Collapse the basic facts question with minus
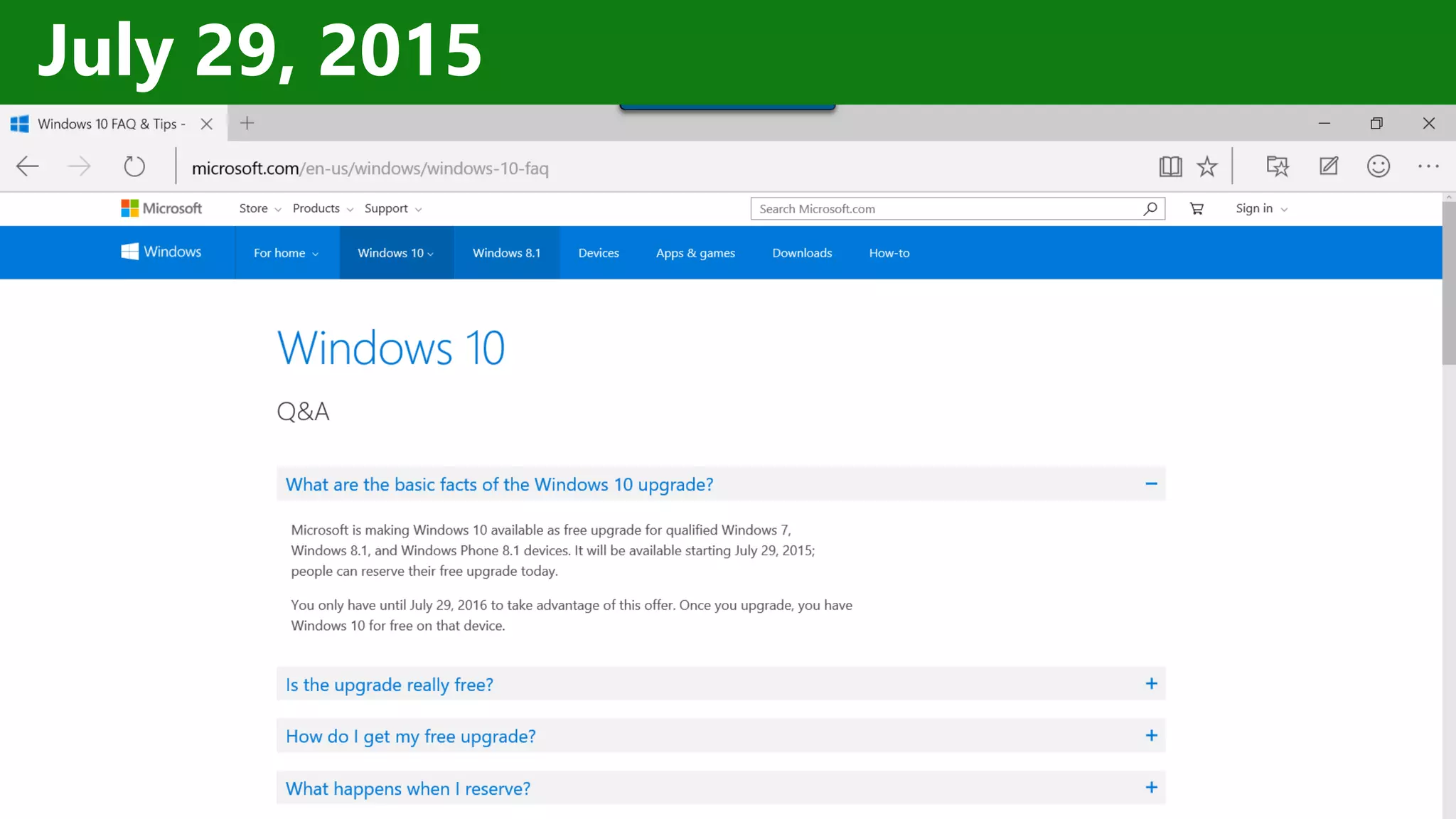This screenshot has height=819, width=1456. (x=1151, y=483)
